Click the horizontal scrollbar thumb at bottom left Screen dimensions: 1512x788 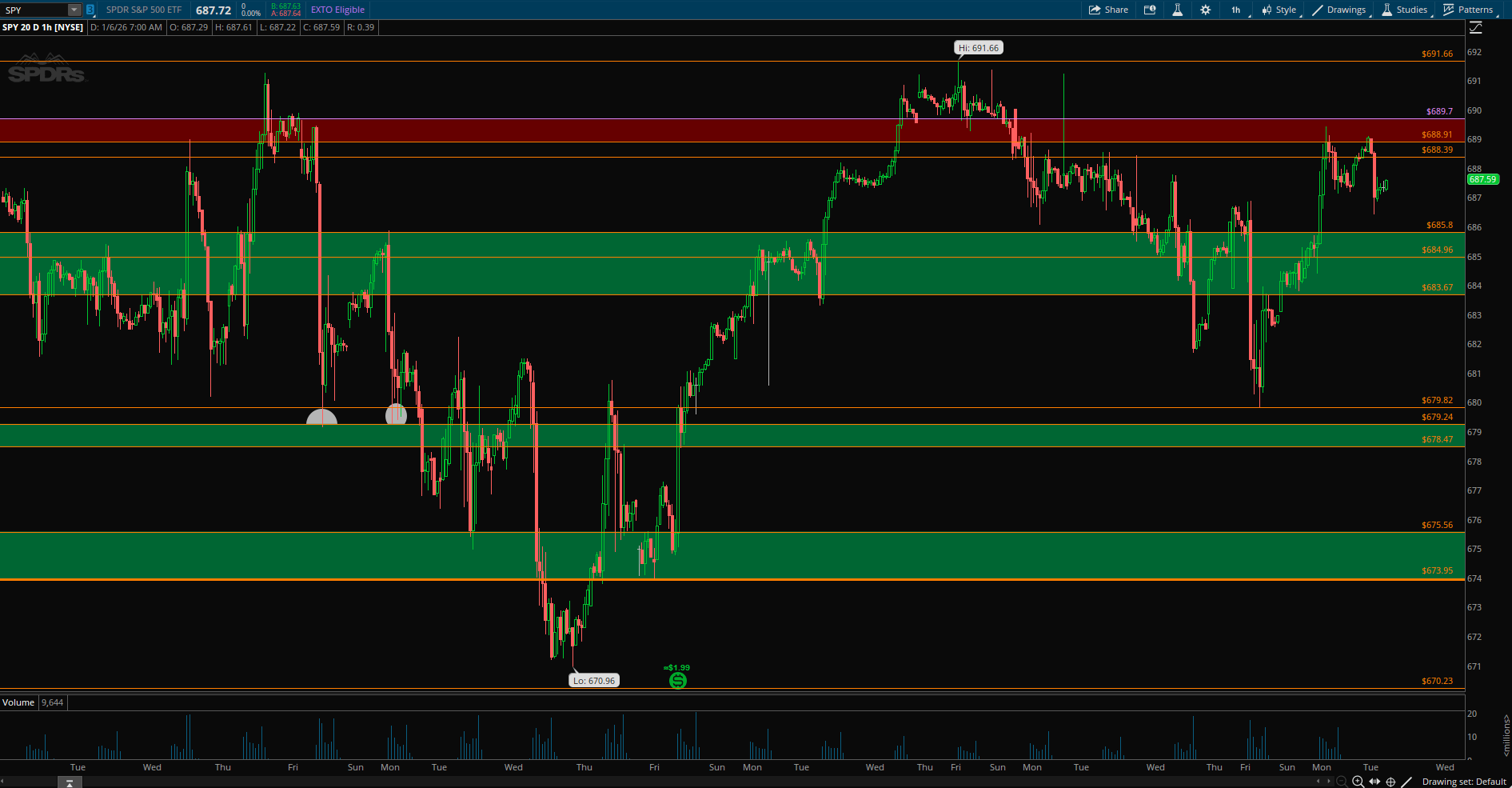[x=70, y=782]
